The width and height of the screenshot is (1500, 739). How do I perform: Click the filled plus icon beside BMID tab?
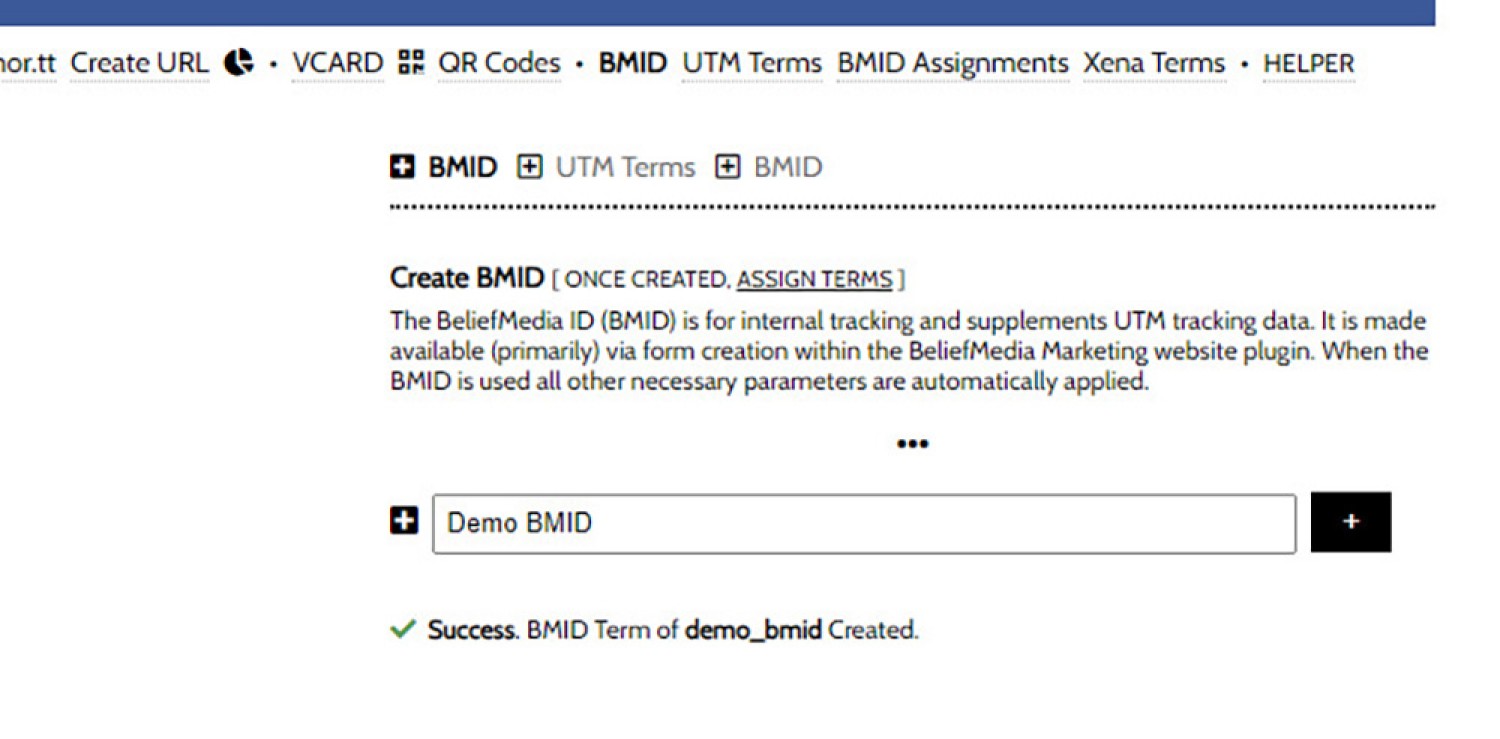(x=402, y=167)
